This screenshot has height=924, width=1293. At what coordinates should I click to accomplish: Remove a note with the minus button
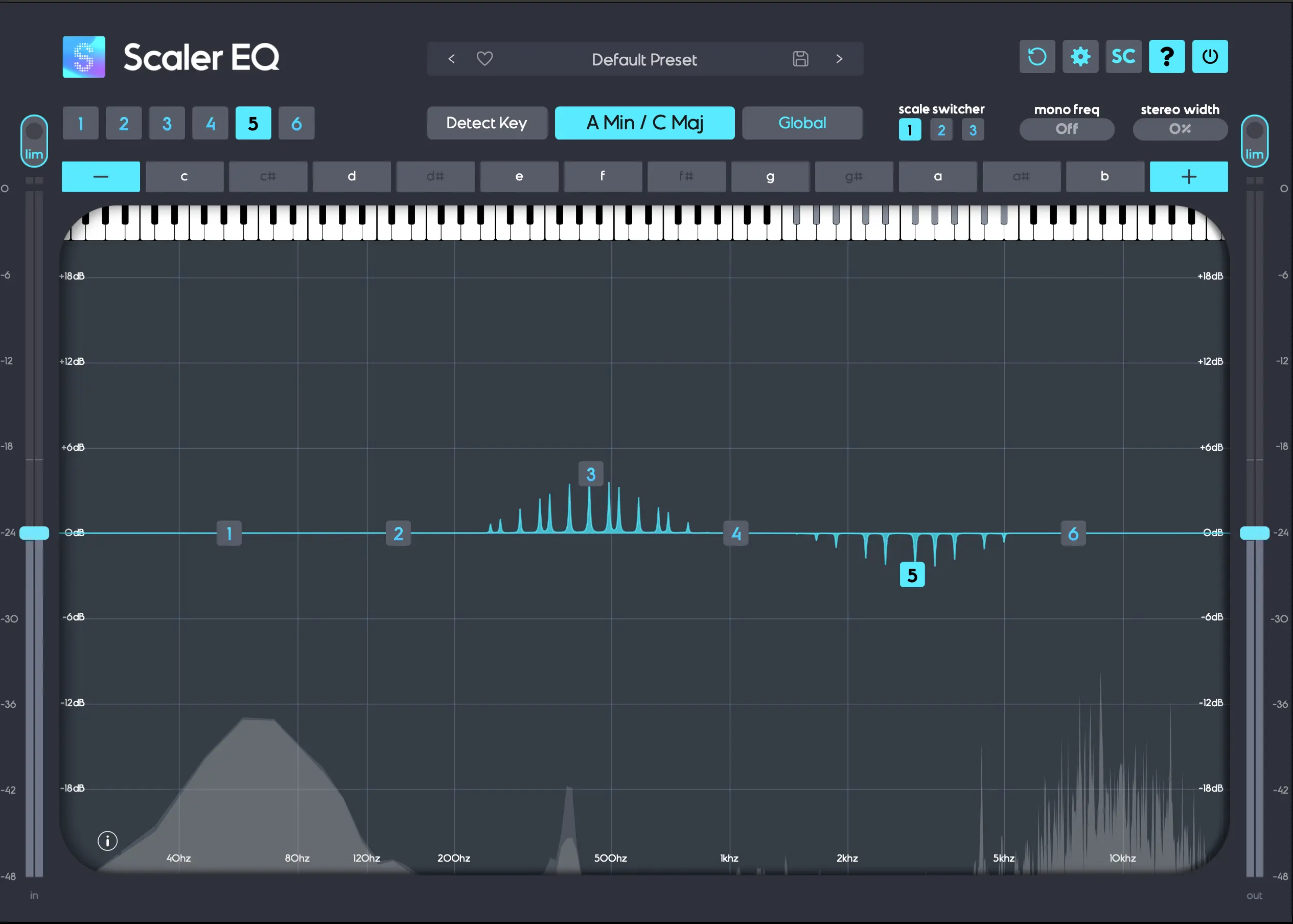(100, 176)
